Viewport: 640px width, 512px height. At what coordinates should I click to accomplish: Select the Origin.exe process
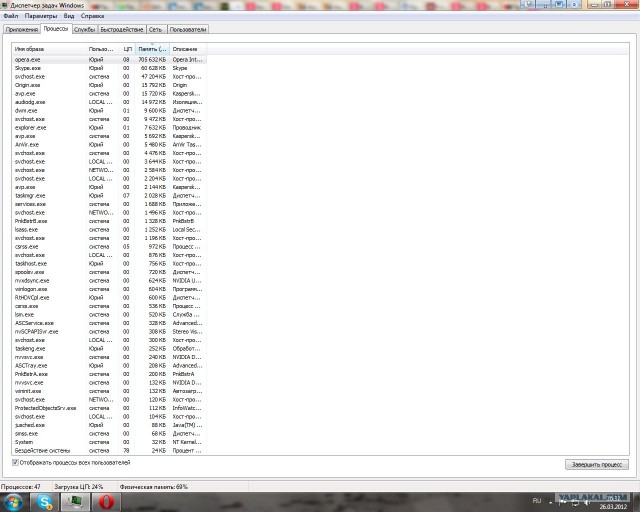[x=109, y=85]
